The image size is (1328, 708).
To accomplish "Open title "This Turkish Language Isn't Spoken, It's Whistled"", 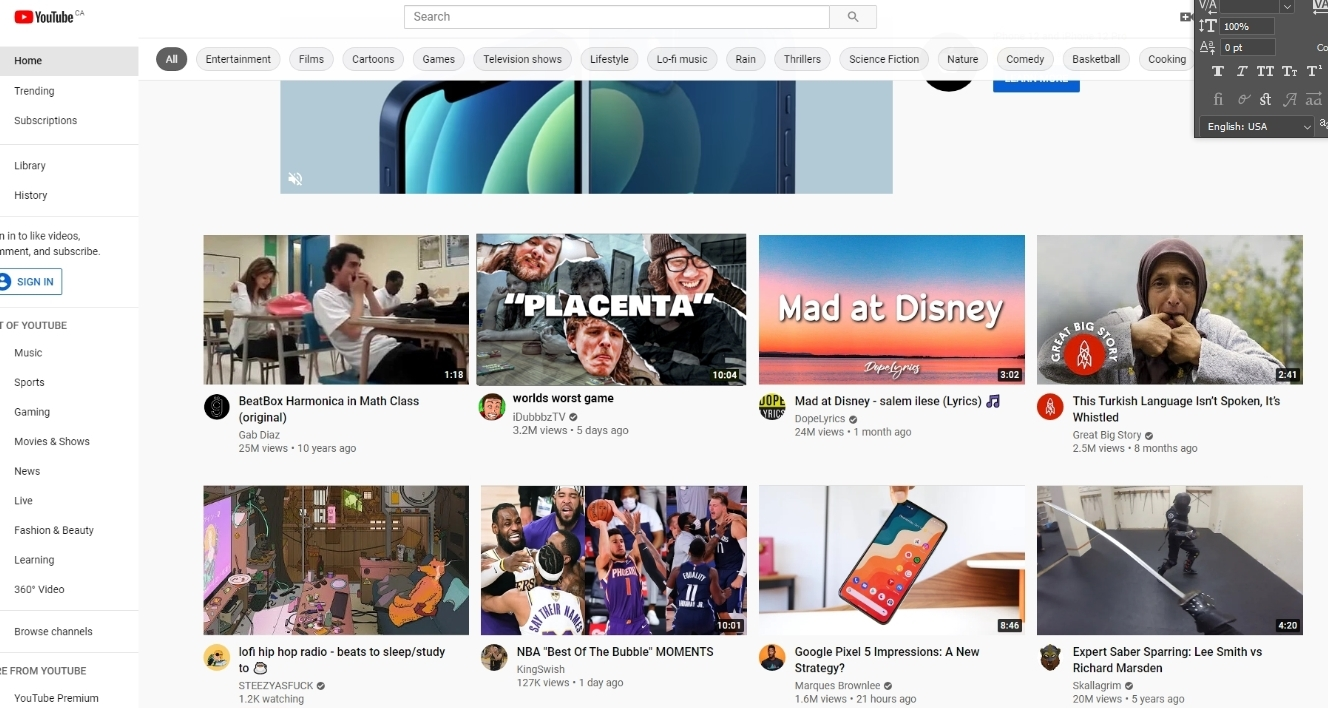I will point(1176,409).
